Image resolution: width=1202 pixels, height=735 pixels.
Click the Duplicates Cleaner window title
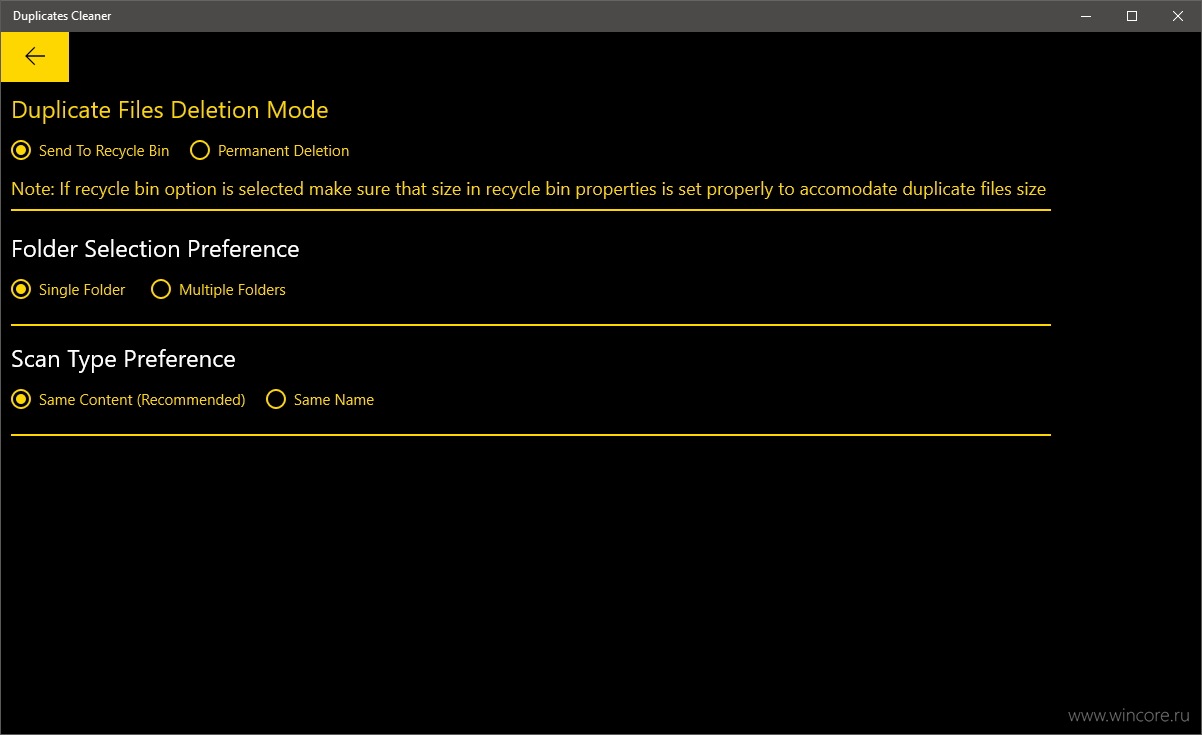pos(62,16)
